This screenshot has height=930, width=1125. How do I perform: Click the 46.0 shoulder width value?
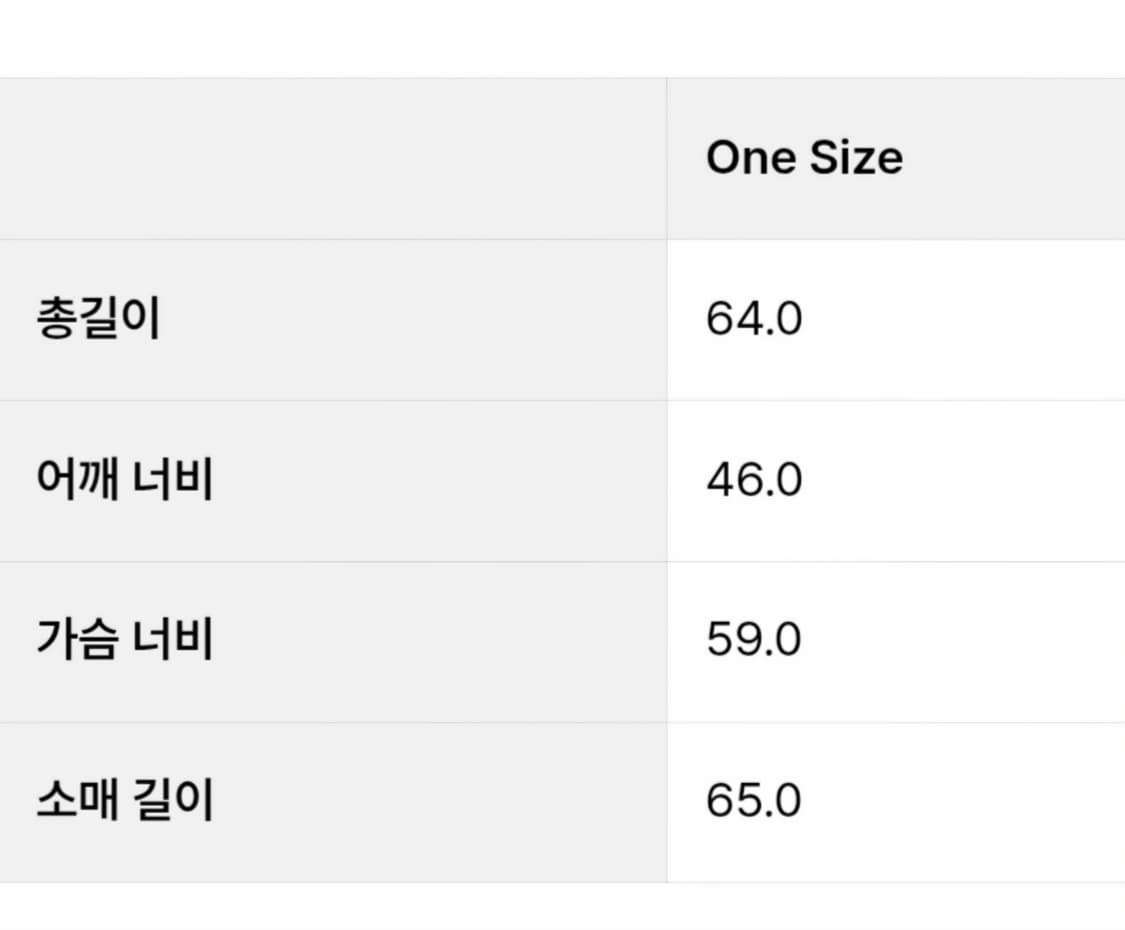(x=754, y=481)
